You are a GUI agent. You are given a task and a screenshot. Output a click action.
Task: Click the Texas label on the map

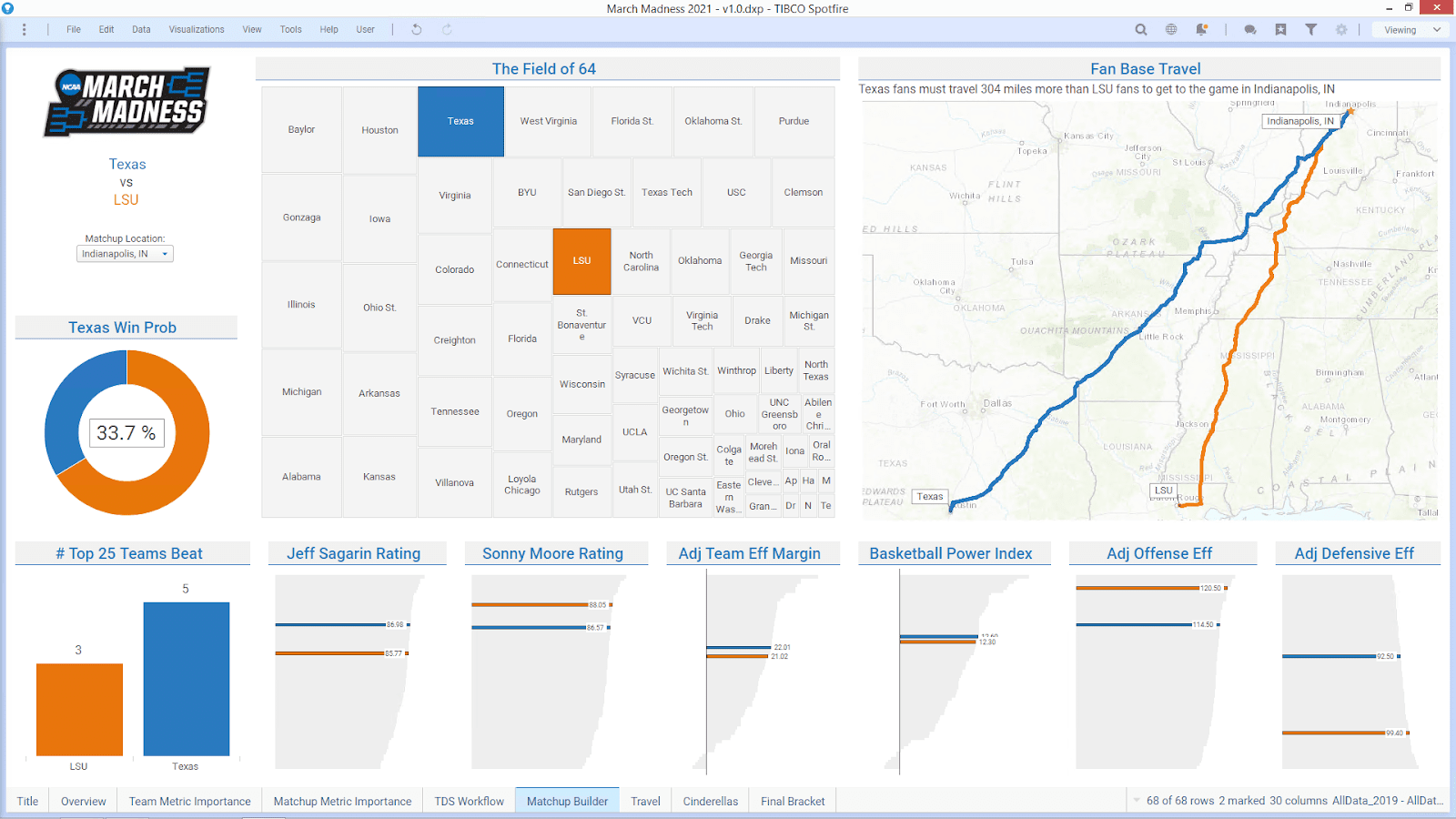tap(930, 497)
